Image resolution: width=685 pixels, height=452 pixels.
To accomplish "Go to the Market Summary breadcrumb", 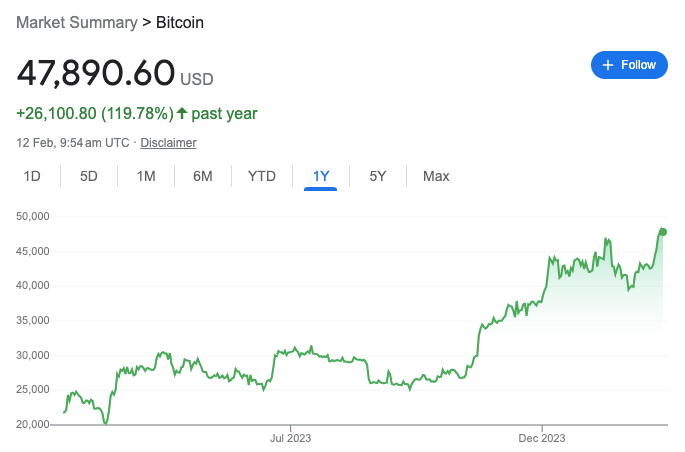I will pos(77,22).
